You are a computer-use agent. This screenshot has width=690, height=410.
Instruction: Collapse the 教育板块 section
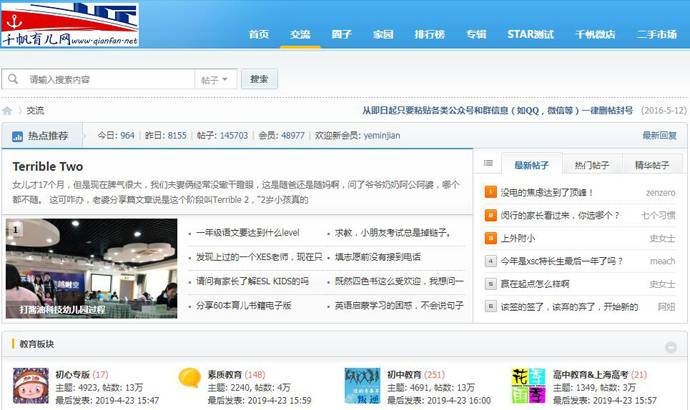pyautogui.click(x=671, y=346)
